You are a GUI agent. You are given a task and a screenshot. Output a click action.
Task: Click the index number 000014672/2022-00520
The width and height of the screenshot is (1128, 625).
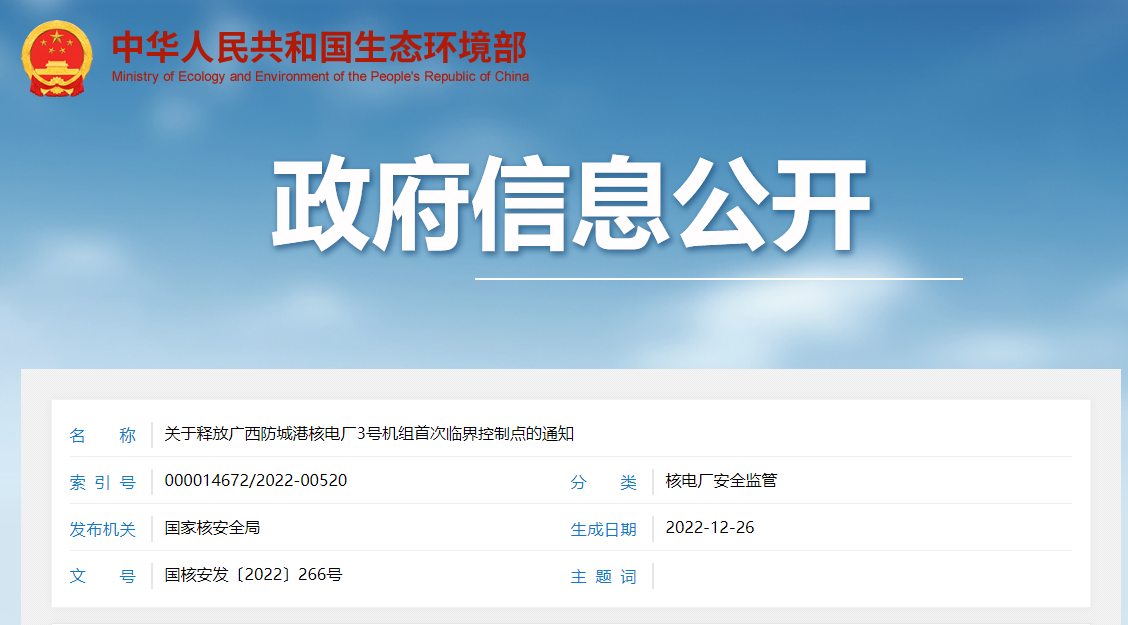click(256, 481)
